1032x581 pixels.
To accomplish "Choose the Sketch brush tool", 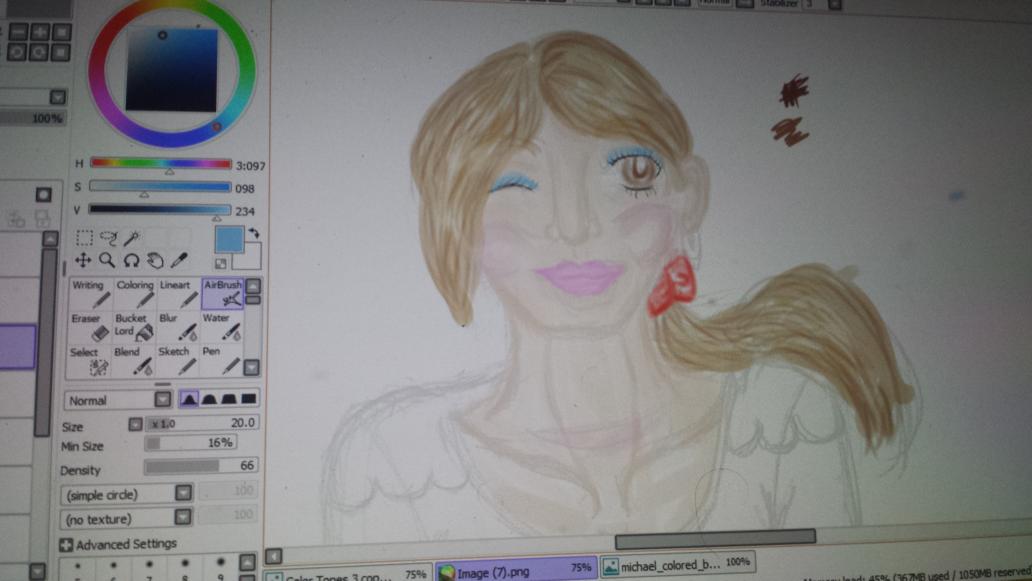I will click(177, 361).
